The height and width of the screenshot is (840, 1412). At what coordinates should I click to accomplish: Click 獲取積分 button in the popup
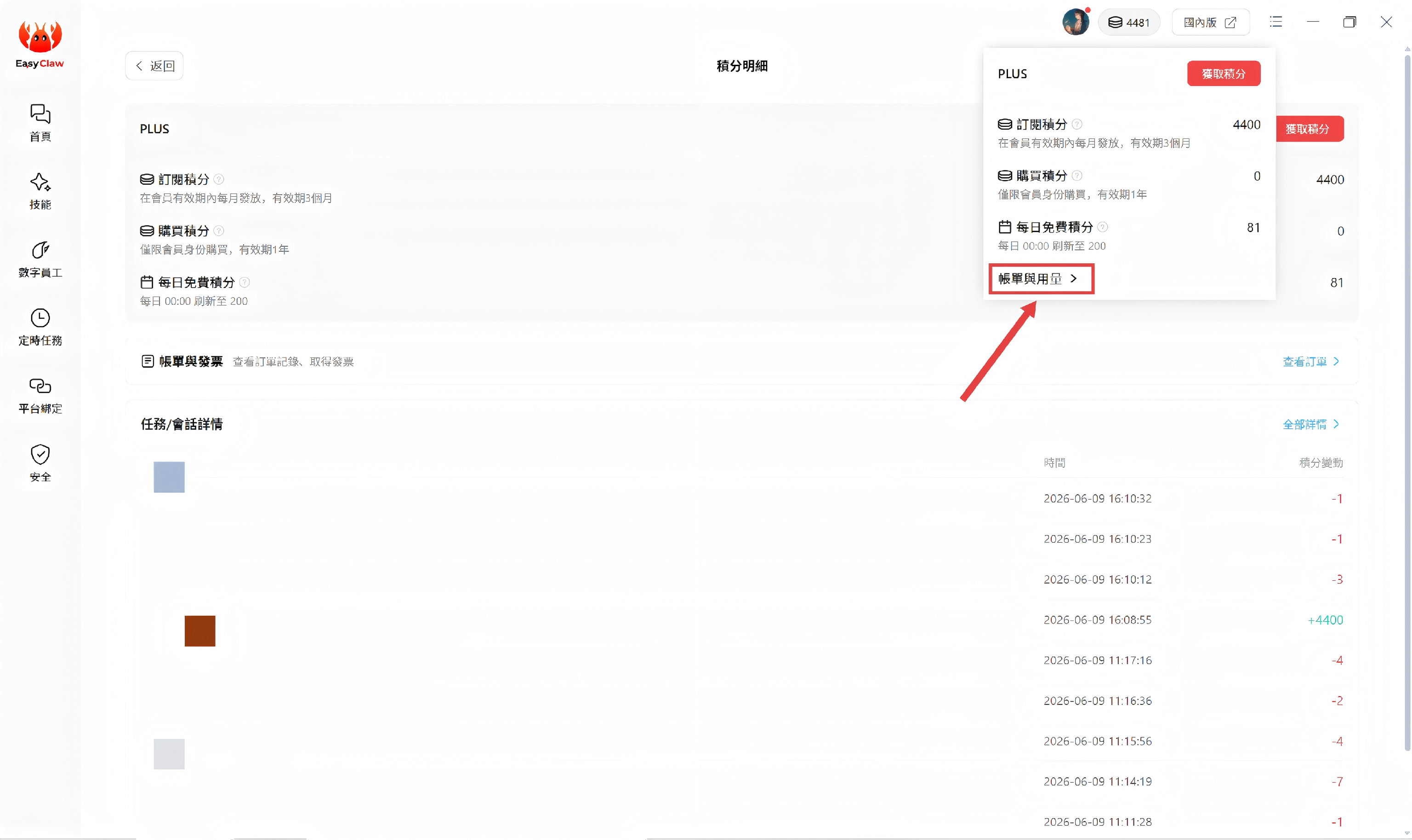tap(1224, 74)
